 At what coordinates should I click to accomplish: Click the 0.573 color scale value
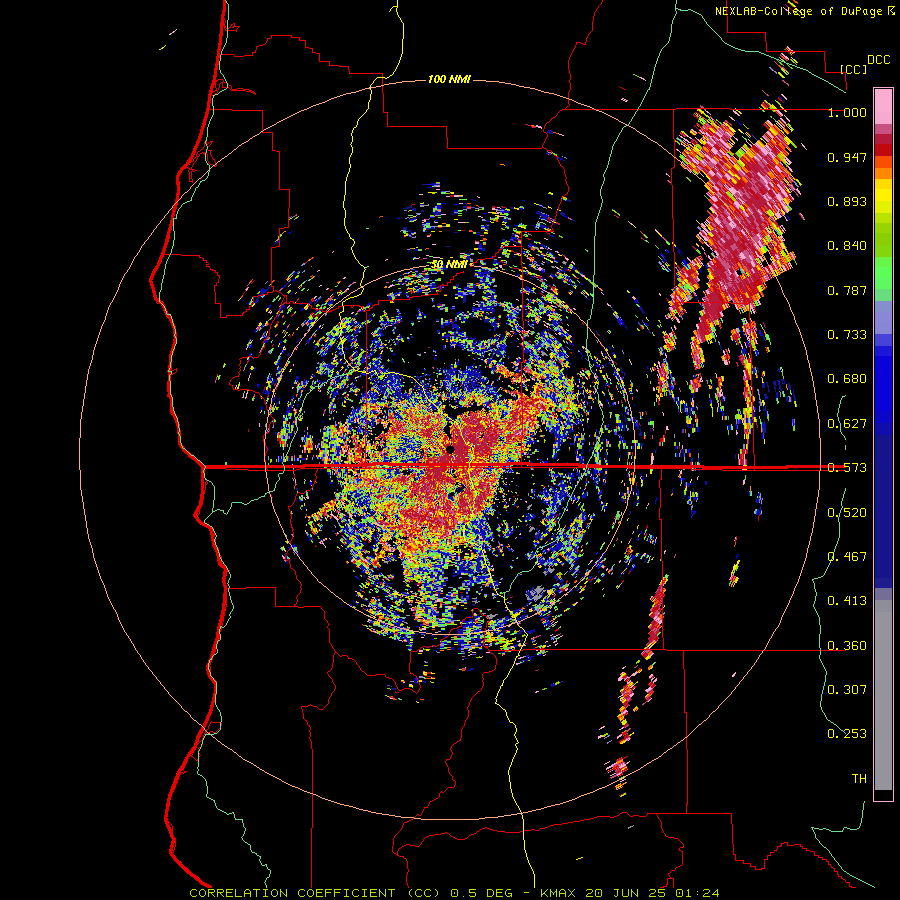[x=847, y=468]
